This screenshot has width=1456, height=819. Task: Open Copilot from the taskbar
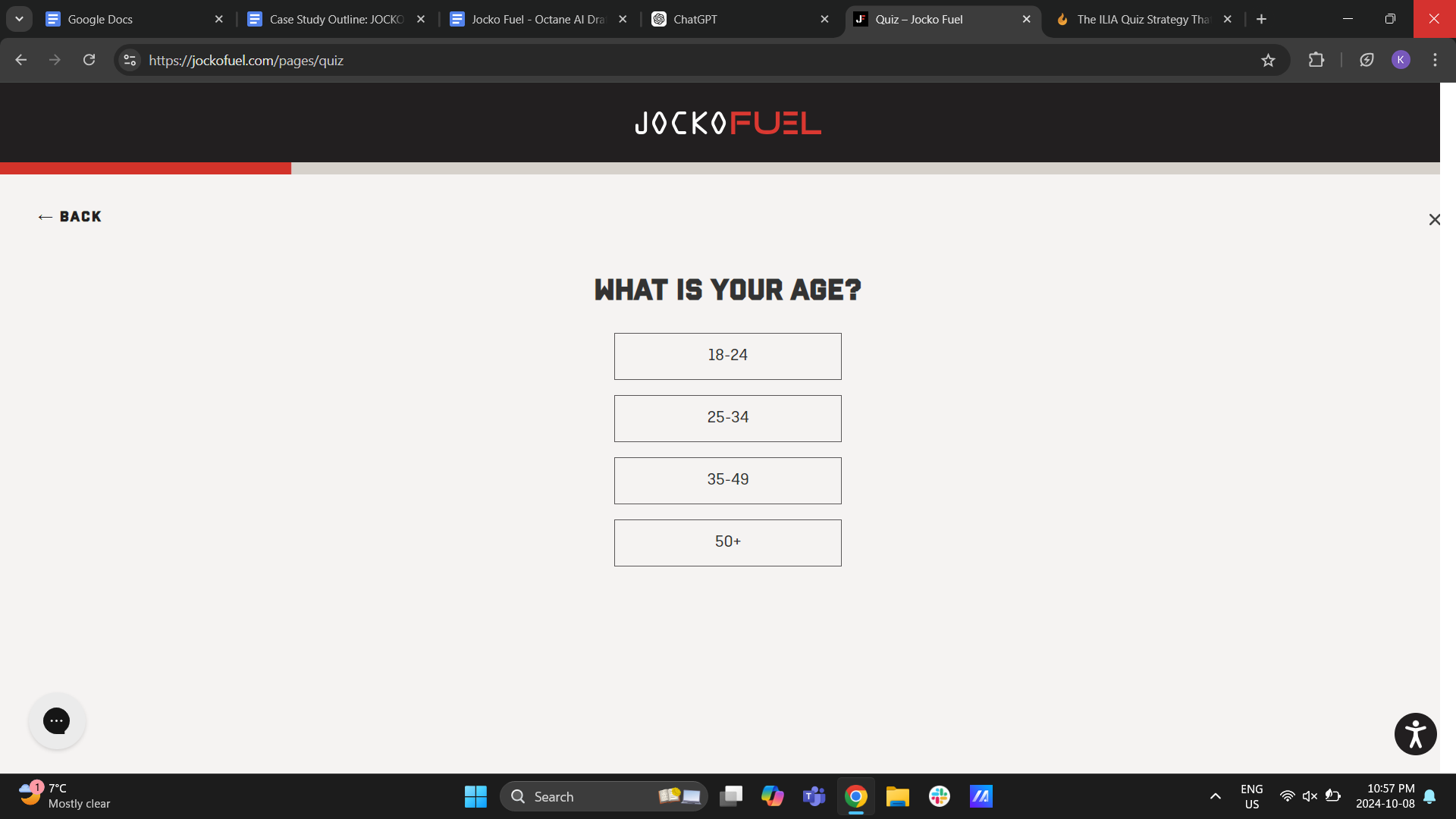click(x=773, y=796)
